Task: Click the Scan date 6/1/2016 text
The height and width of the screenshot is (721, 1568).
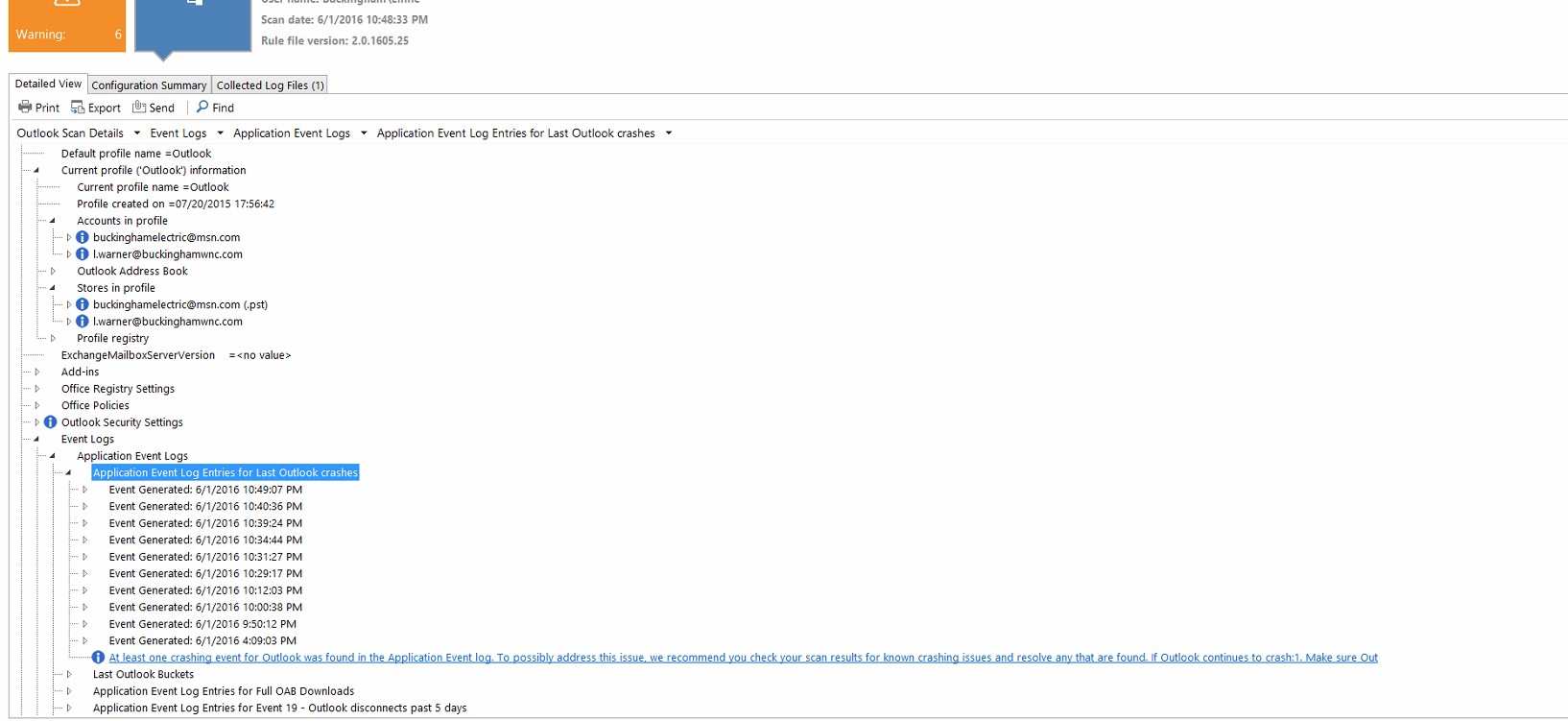Action: [x=344, y=19]
